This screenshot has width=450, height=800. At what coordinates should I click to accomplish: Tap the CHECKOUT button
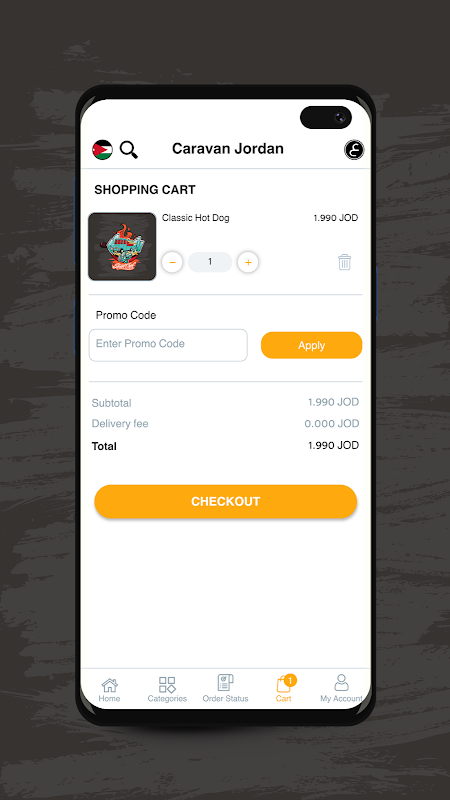226,502
